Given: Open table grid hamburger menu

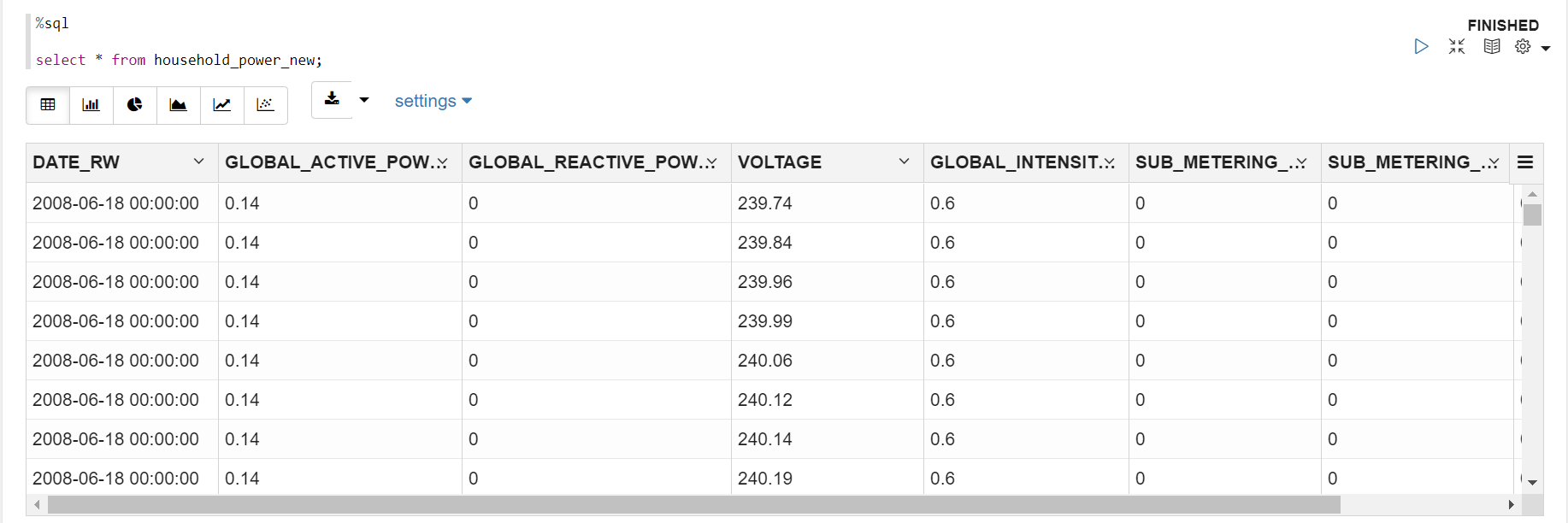Looking at the screenshot, I should pos(1525,162).
